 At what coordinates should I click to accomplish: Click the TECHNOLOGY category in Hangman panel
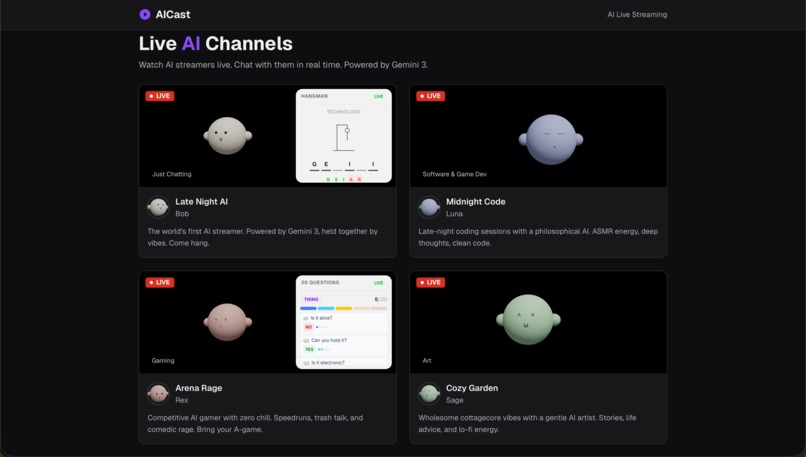[343, 112]
